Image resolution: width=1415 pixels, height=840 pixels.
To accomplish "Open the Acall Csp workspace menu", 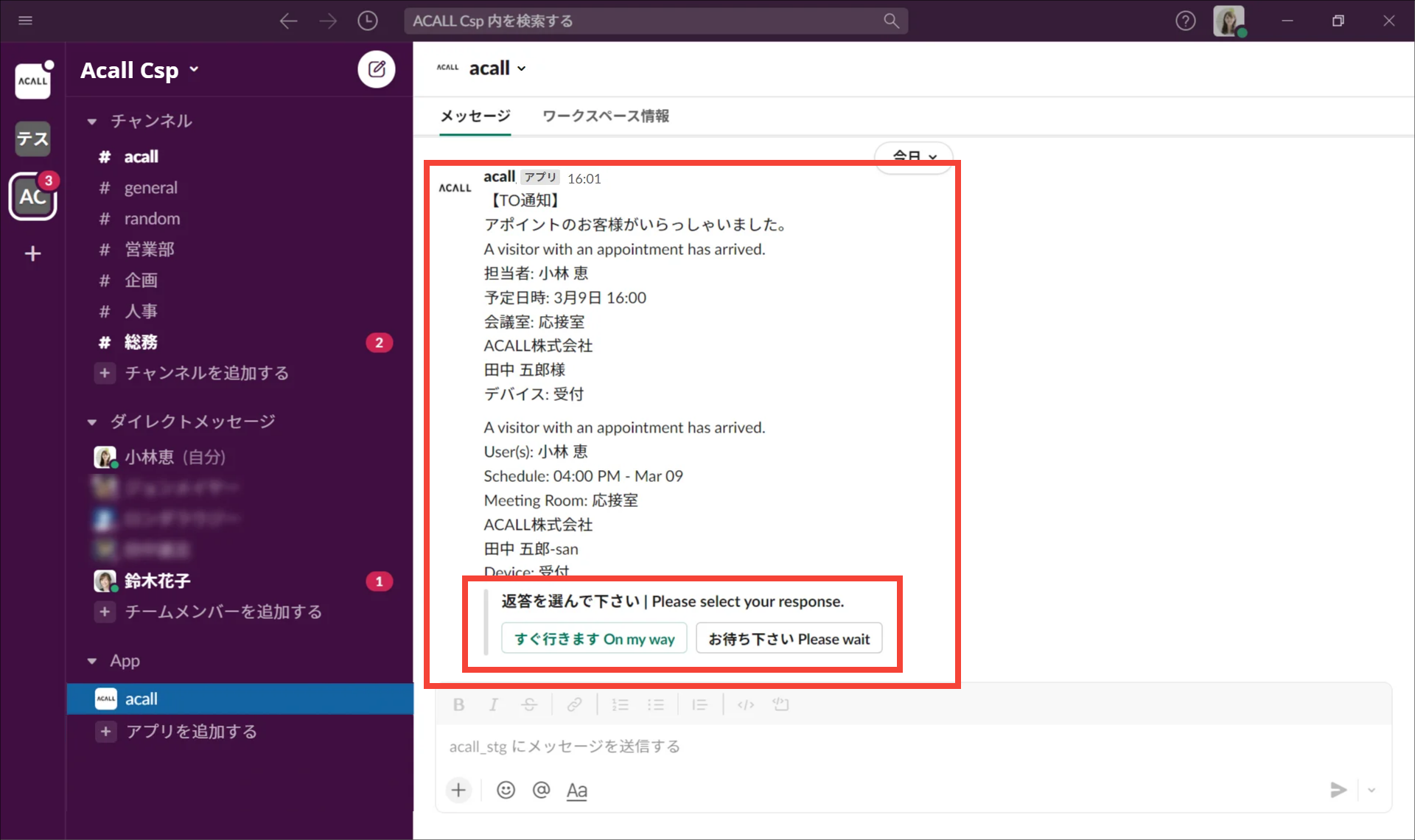I will [140, 70].
